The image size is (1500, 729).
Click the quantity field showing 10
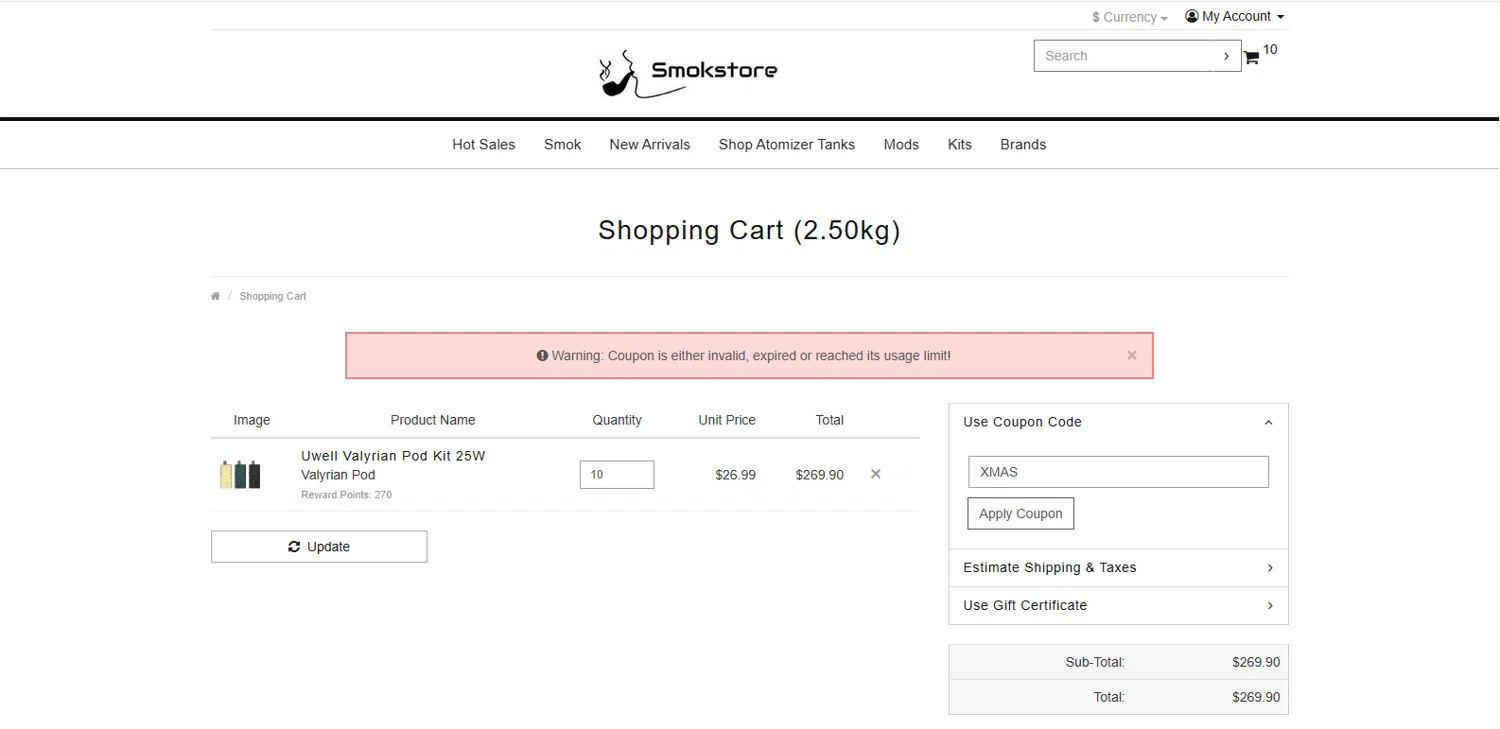[617, 474]
